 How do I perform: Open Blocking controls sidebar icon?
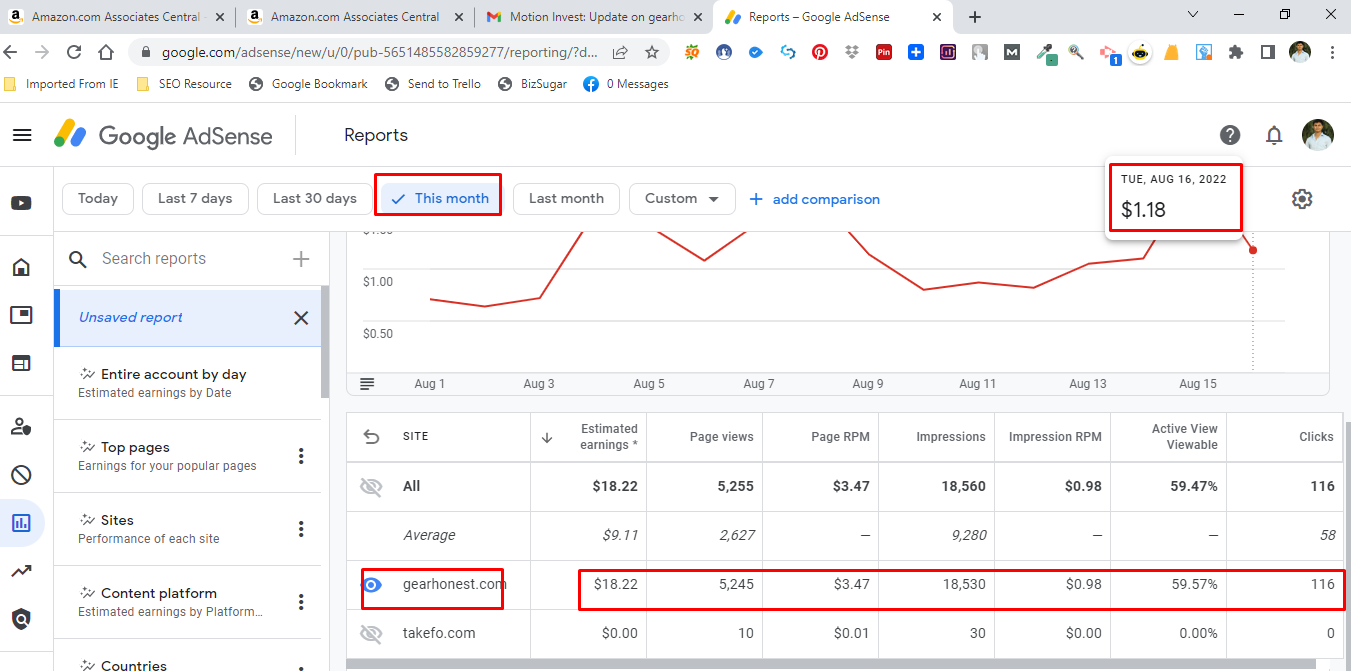[x=21, y=475]
